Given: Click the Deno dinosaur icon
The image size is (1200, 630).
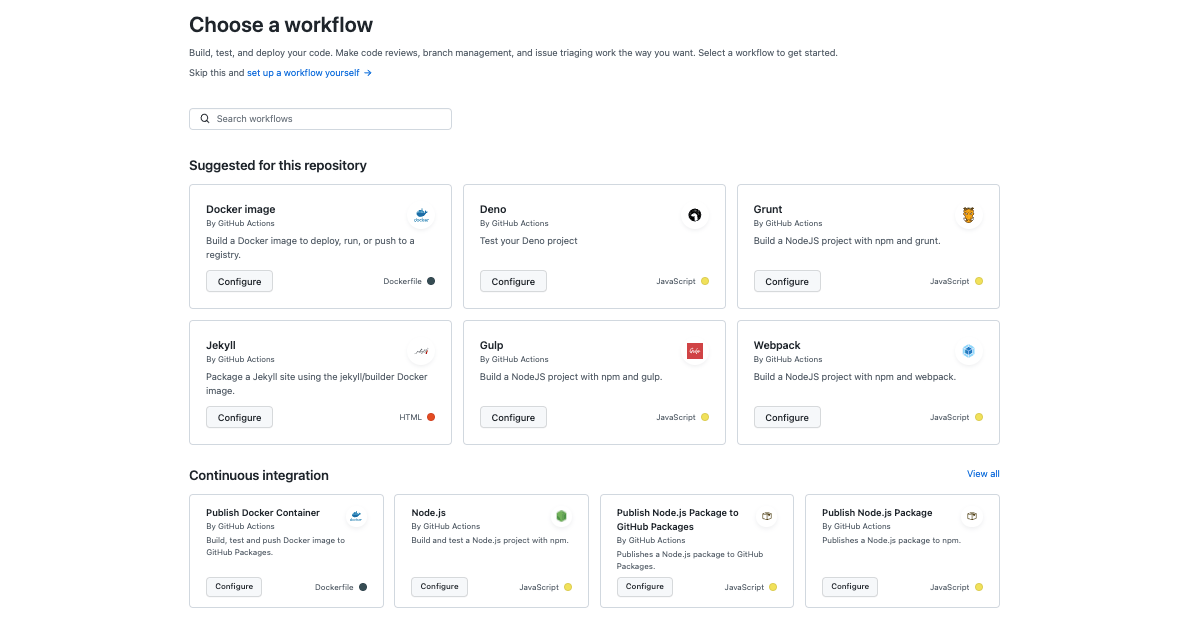Looking at the screenshot, I should tap(695, 215).
